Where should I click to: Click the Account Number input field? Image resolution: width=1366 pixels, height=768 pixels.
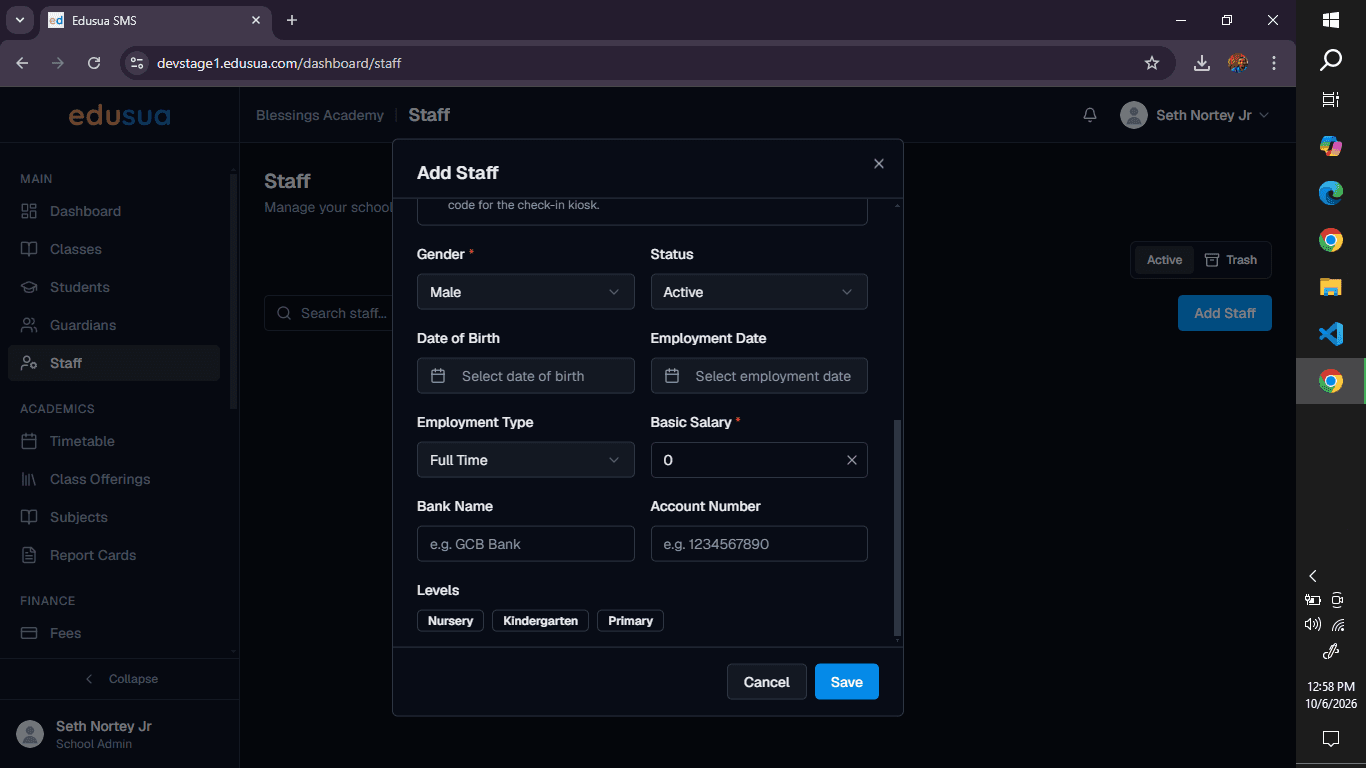(759, 544)
